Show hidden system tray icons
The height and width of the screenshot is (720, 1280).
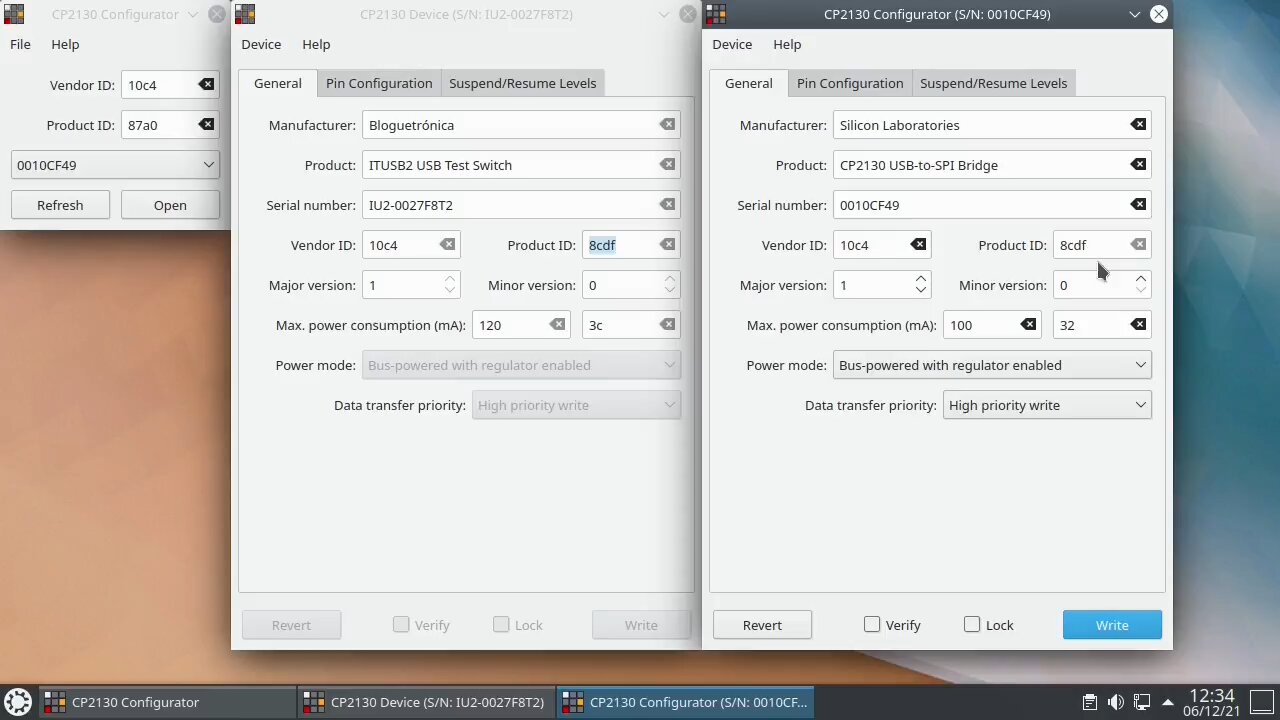[x=1167, y=702]
